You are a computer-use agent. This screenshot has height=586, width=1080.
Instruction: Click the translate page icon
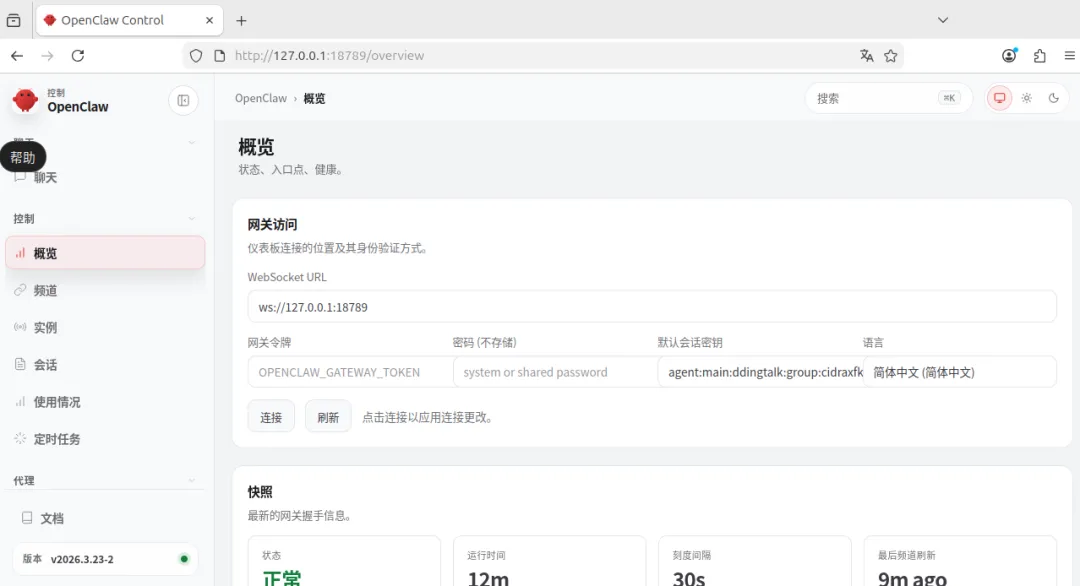click(x=866, y=56)
